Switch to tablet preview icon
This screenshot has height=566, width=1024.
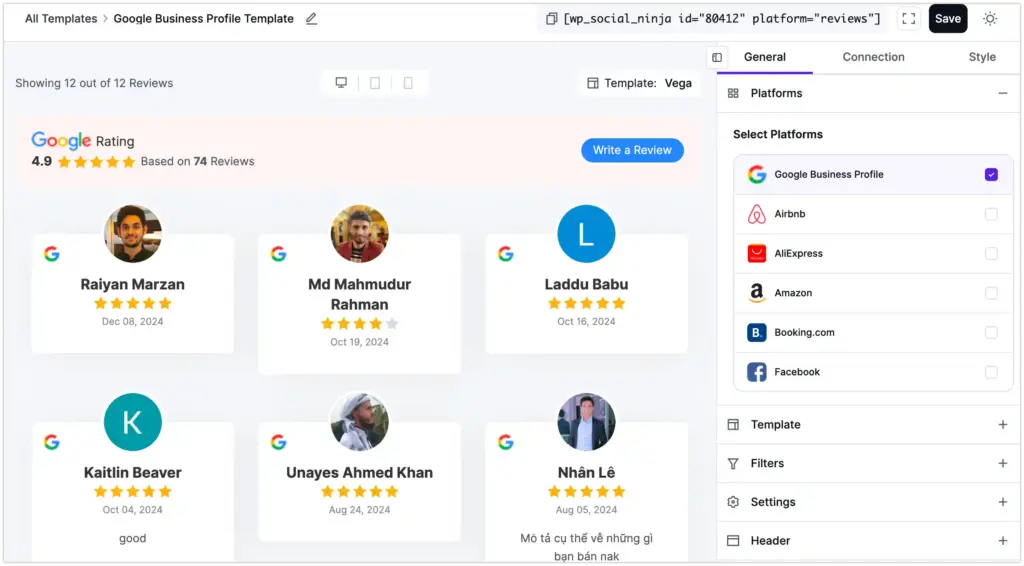point(375,83)
